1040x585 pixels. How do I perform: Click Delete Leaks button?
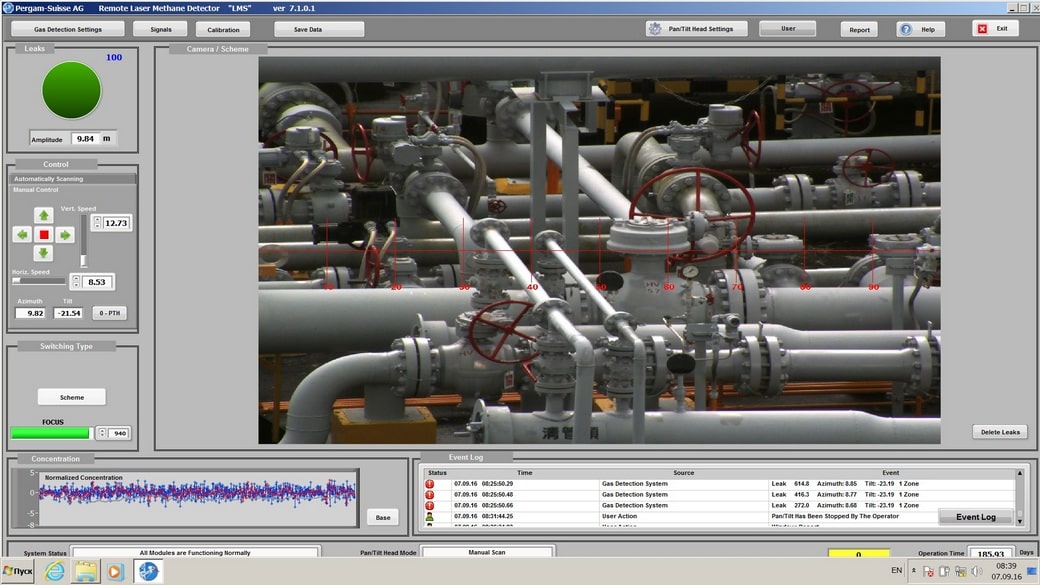click(x=1000, y=432)
